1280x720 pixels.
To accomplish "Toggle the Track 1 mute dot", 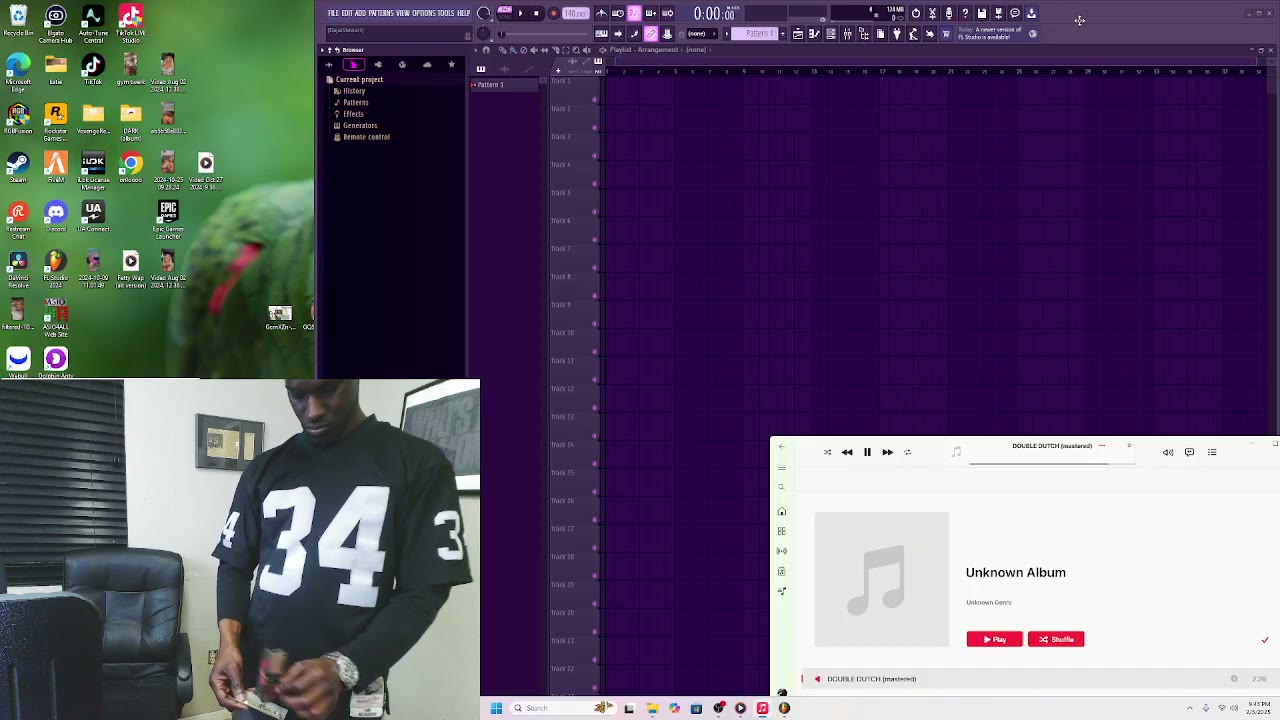I will pyautogui.click(x=595, y=99).
